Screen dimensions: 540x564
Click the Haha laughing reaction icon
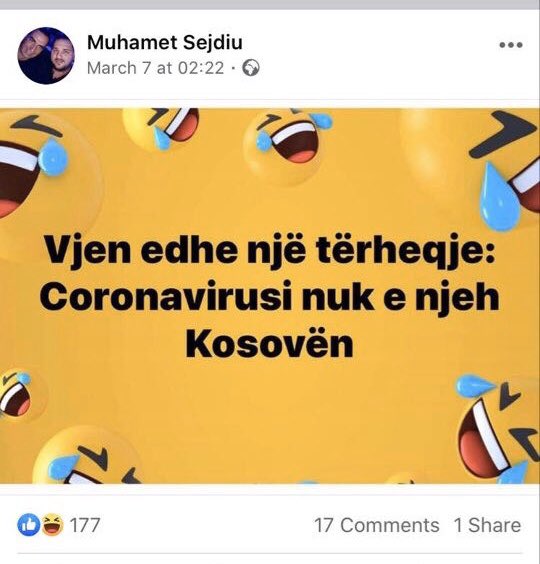pyautogui.click(x=53, y=525)
